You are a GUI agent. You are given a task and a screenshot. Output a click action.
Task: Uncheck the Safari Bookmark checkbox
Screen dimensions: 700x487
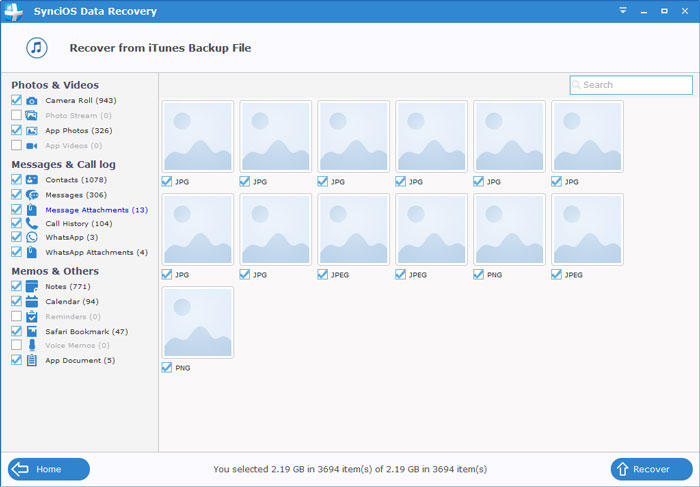pos(16,331)
